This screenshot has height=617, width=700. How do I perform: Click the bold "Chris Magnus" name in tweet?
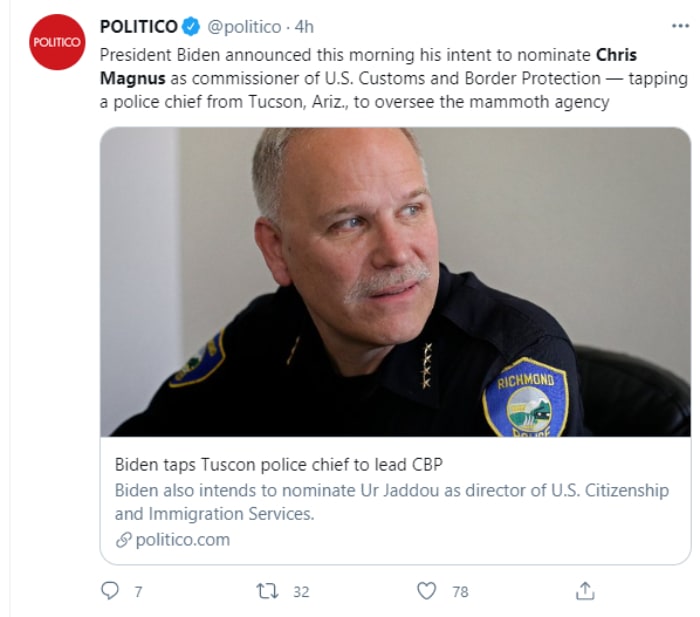(616, 54)
